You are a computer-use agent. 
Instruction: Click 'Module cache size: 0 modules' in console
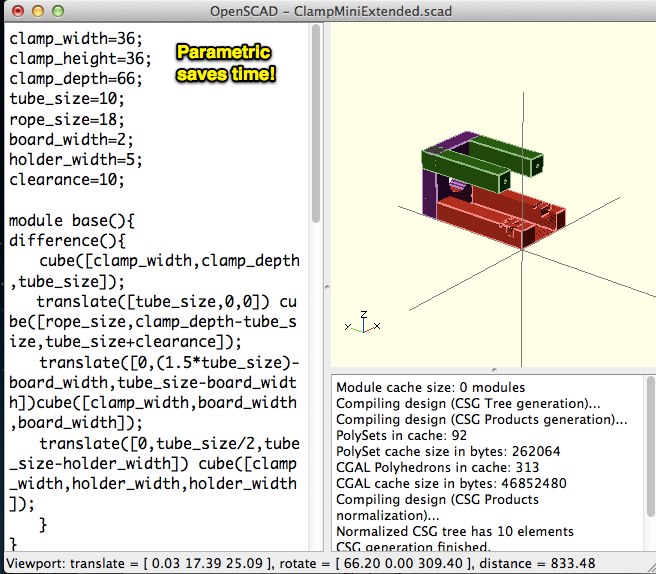point(430,387)
